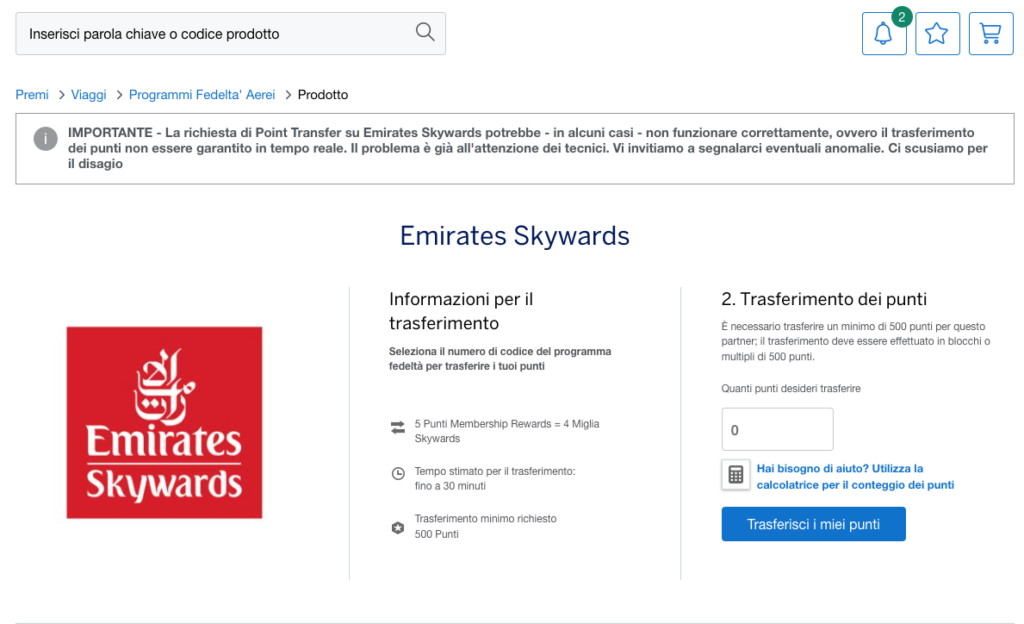Click Prodotto breadcrumb item

click(323, 95)
